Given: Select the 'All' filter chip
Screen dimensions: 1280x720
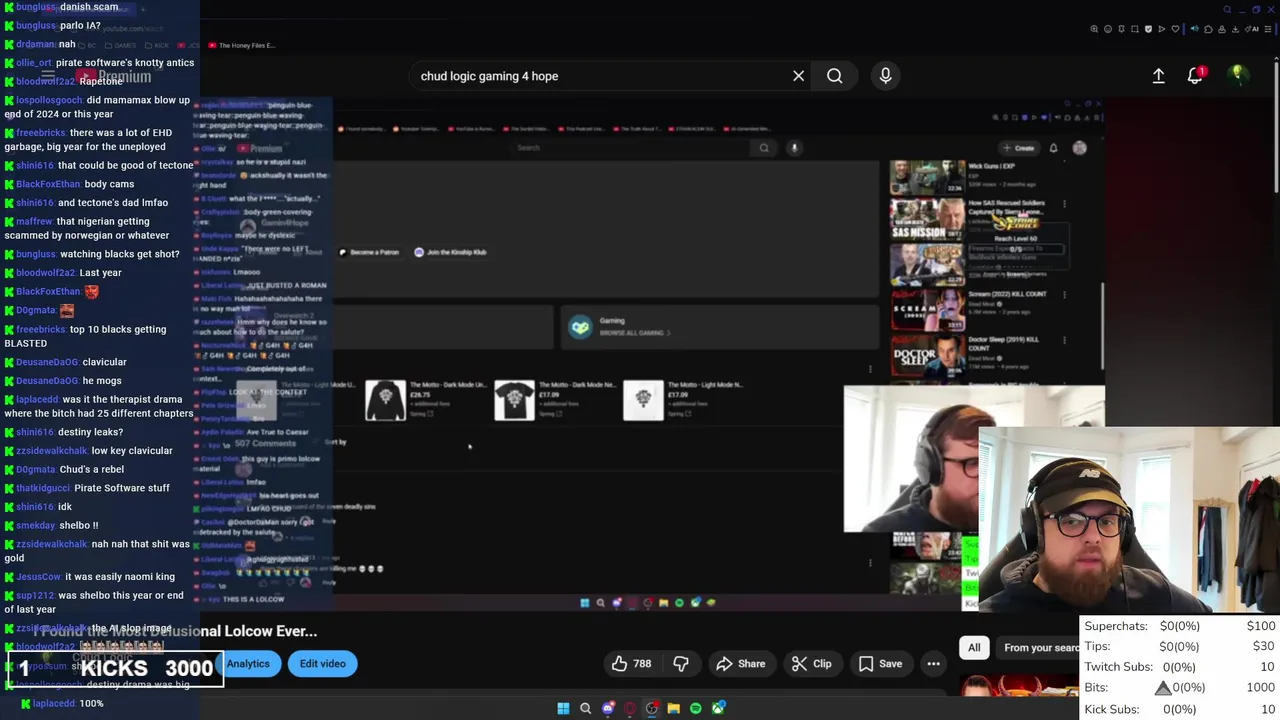Looking at the screenshot, I should [974, 648].
